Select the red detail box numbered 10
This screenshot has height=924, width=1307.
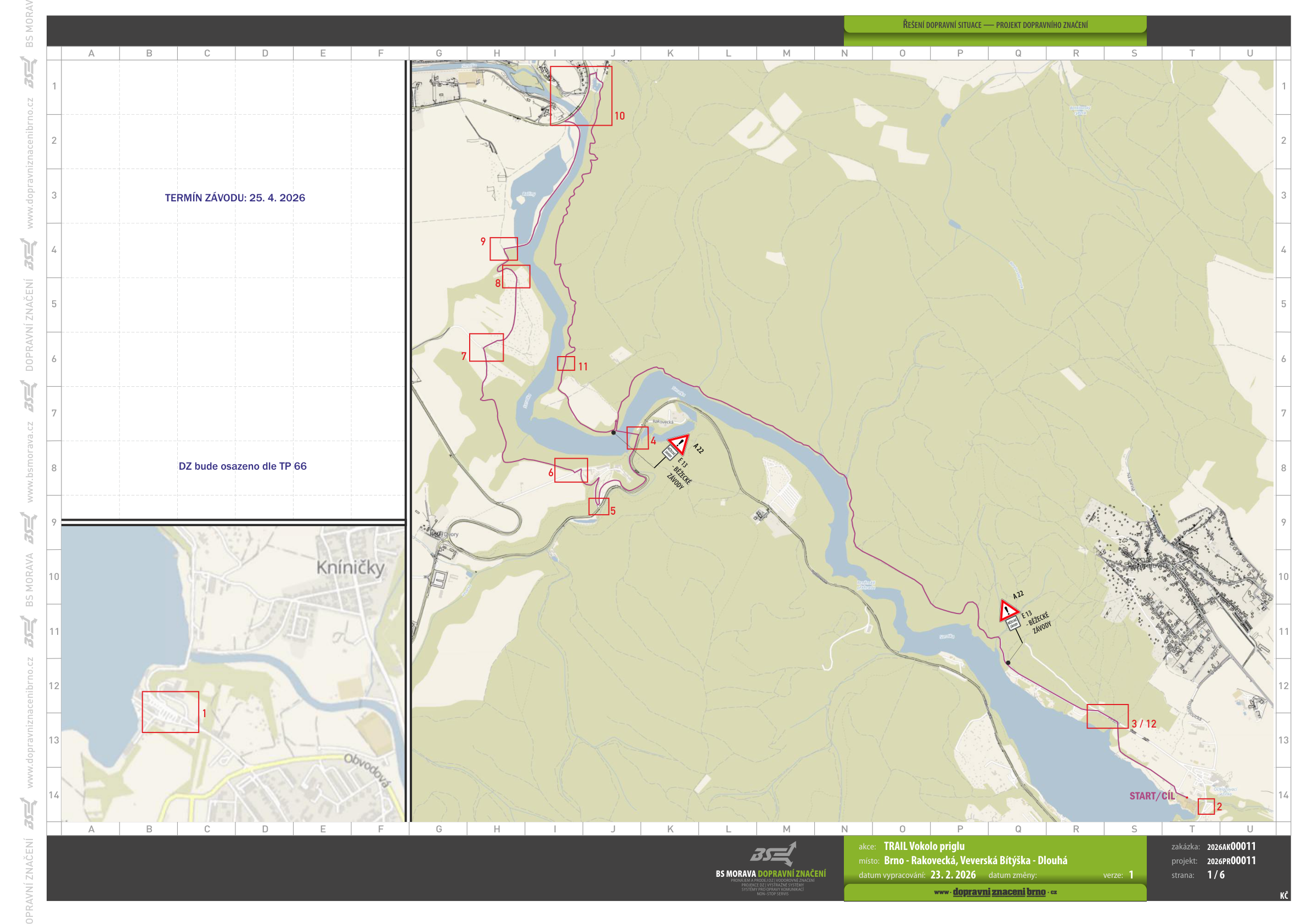click(581, 95)
